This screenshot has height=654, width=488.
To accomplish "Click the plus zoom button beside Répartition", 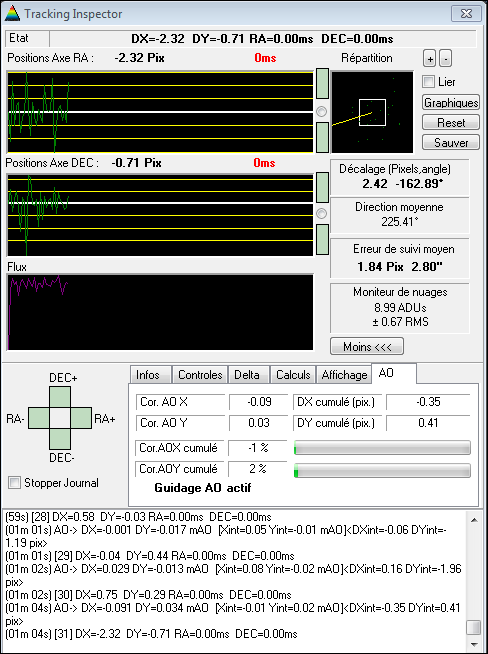I will 429,59.
